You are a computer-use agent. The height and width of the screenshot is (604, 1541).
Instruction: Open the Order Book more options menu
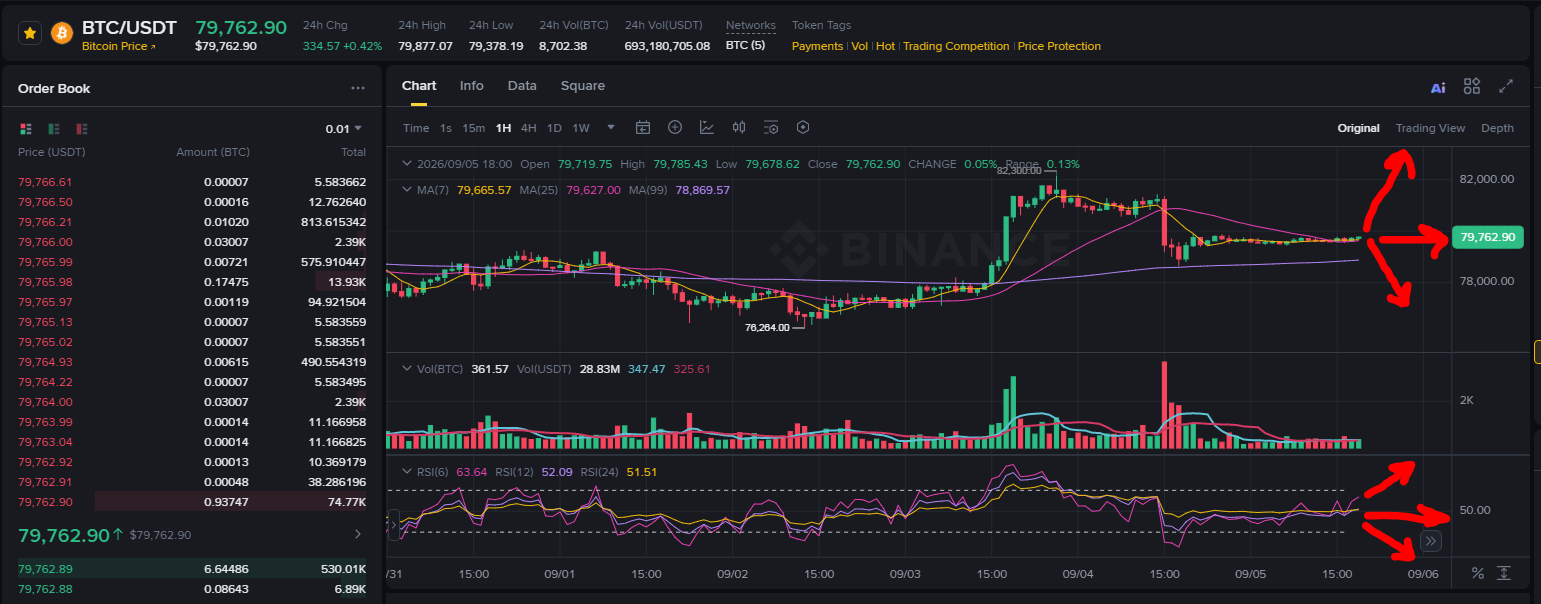358,88
